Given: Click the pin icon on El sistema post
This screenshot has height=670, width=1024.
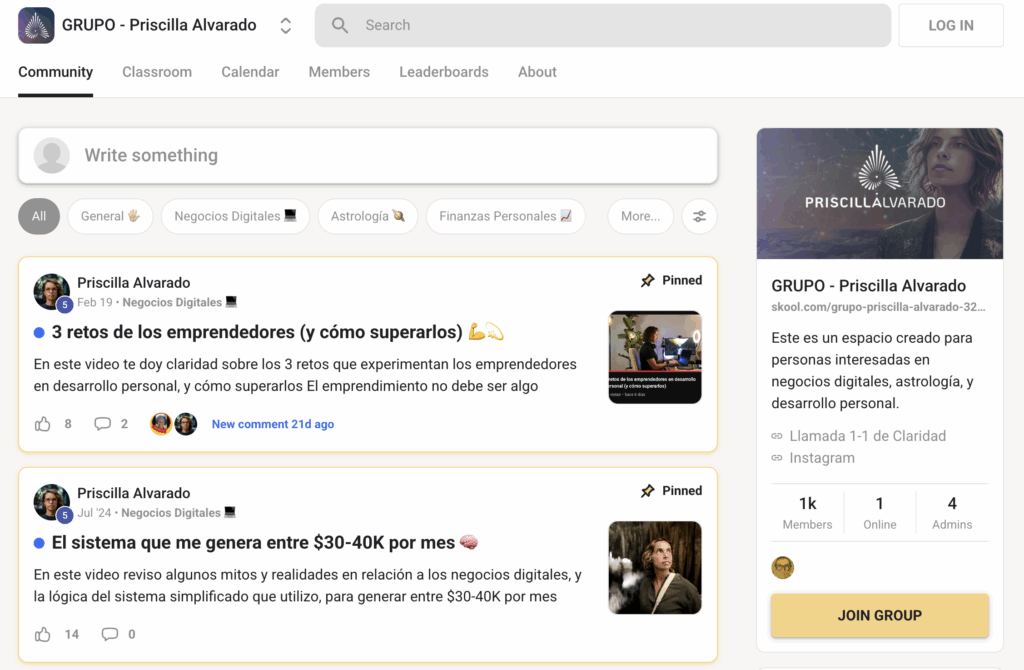Looking at the screenshot, I should tap(647, 490).
